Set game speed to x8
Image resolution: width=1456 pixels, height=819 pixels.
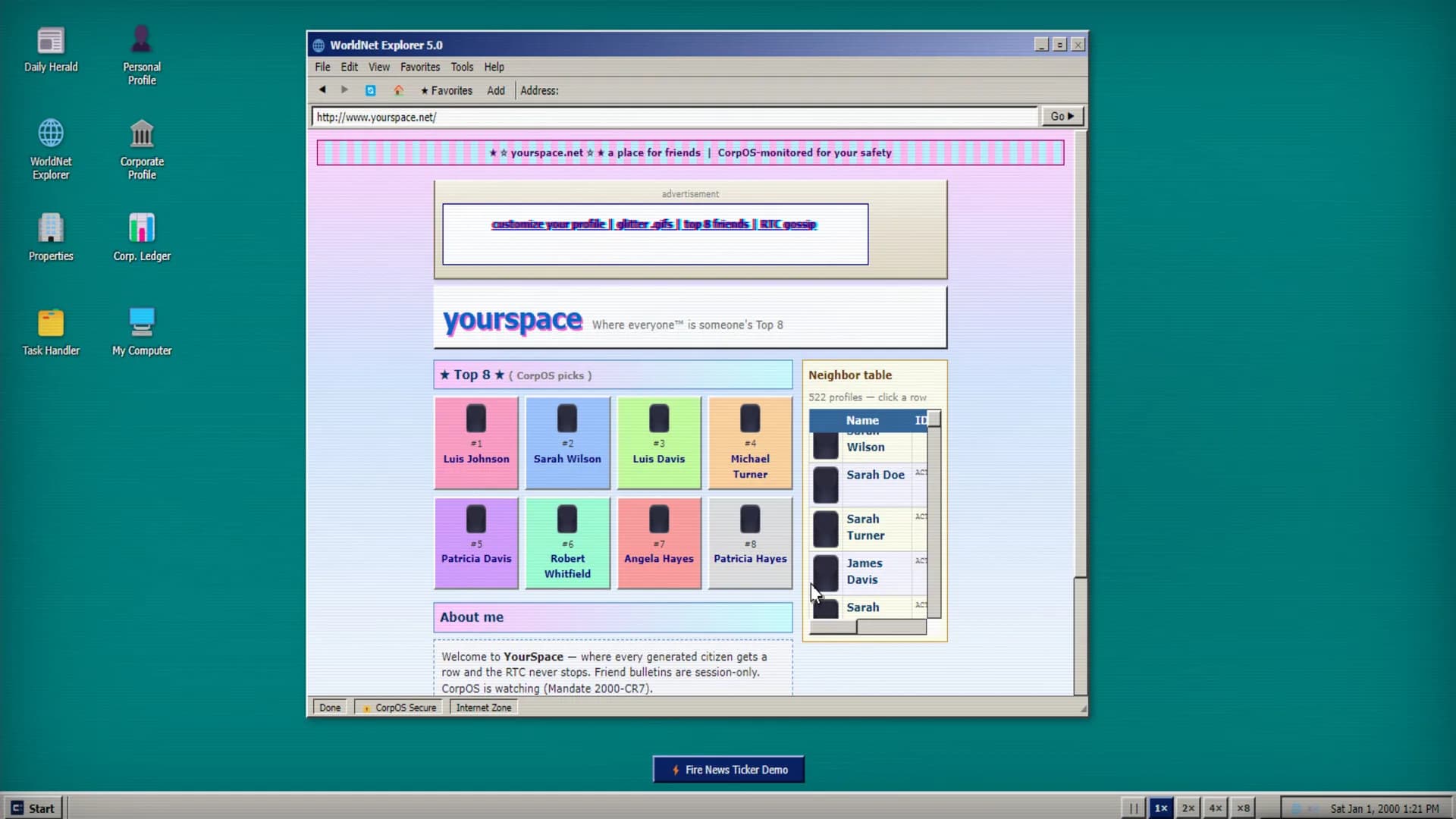[x=1244, y=808]
